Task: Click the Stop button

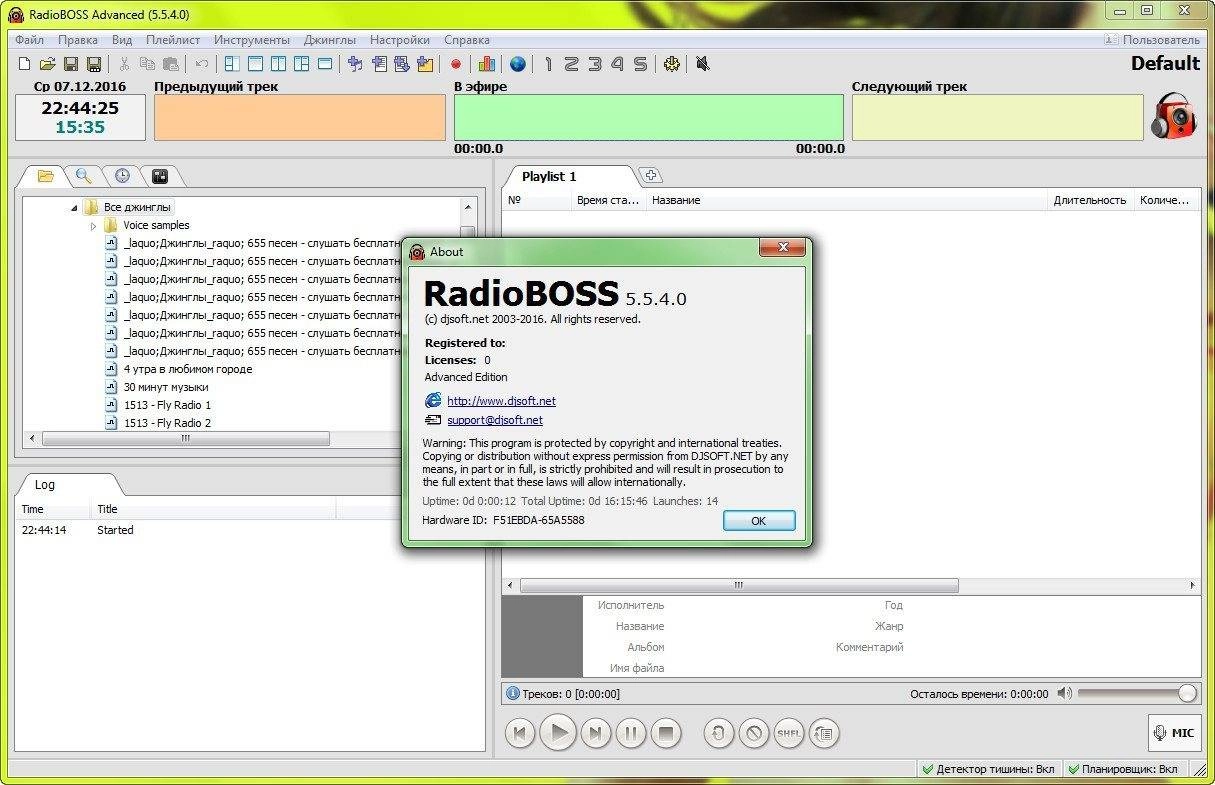Action: pos(666,734)
